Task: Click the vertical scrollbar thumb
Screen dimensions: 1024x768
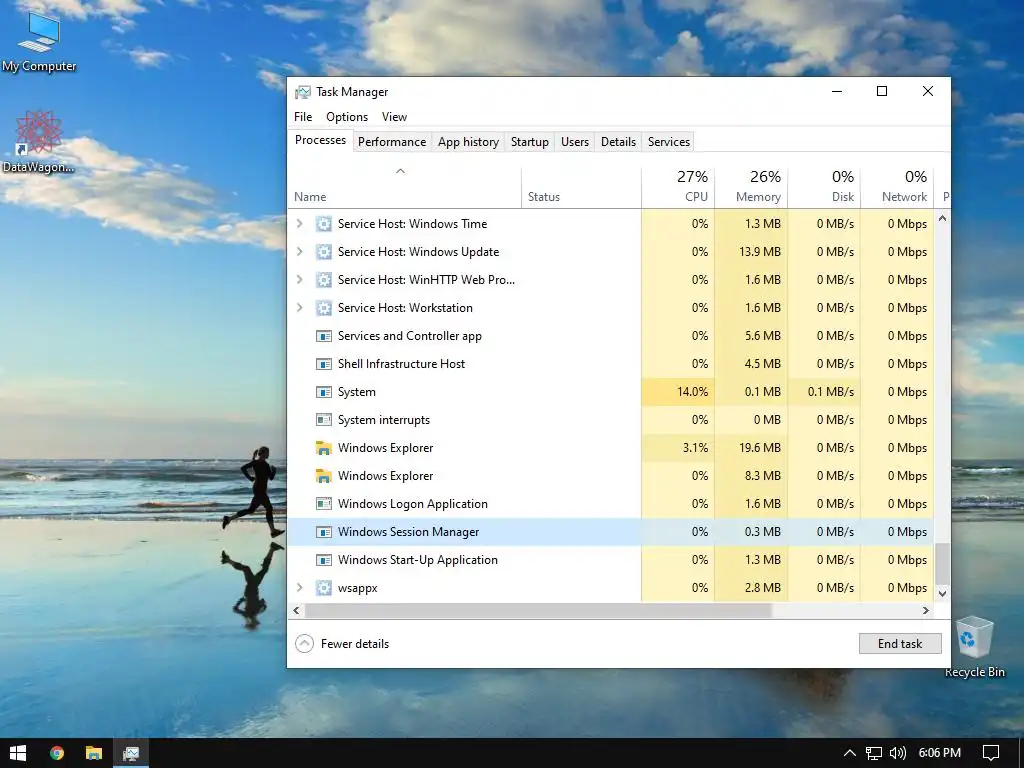Action: pos(942,564)
